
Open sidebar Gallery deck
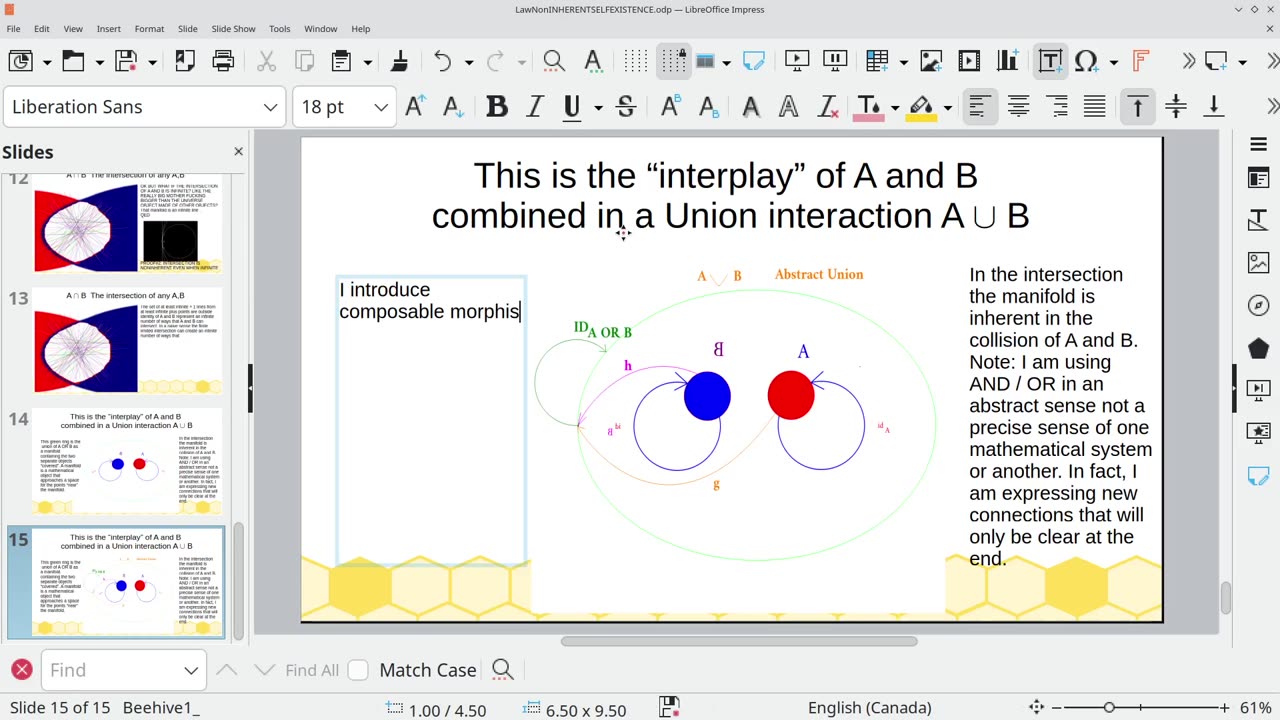coord(1258,263)
